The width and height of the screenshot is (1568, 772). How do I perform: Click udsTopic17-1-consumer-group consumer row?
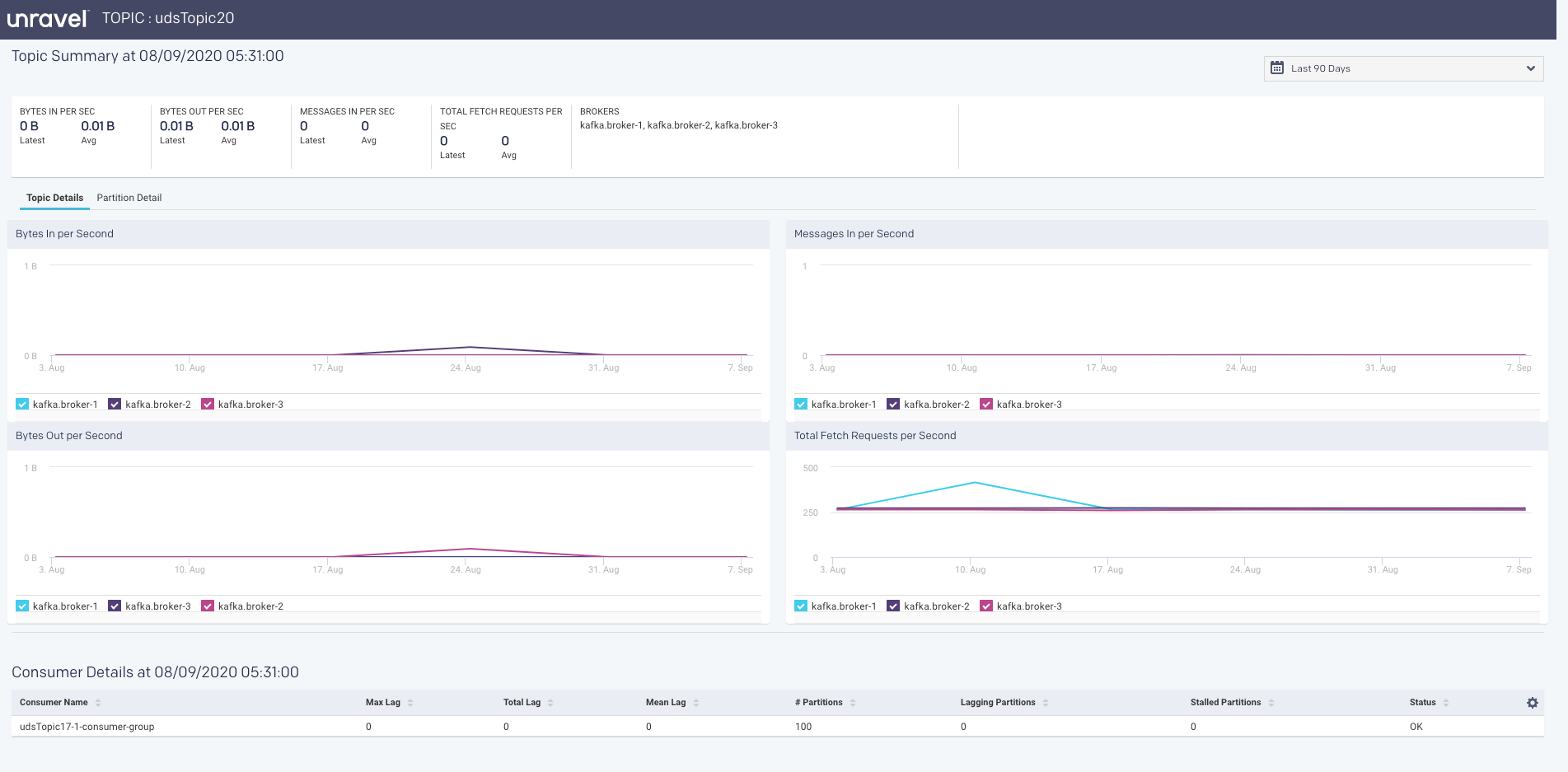click(x=777, y=727)
